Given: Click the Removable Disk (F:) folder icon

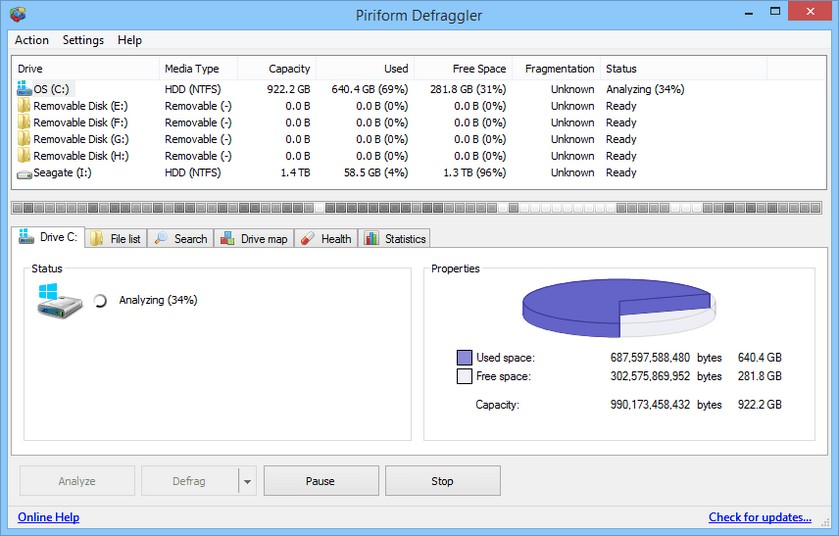Looking at the screenshot, I should [24, 122].
